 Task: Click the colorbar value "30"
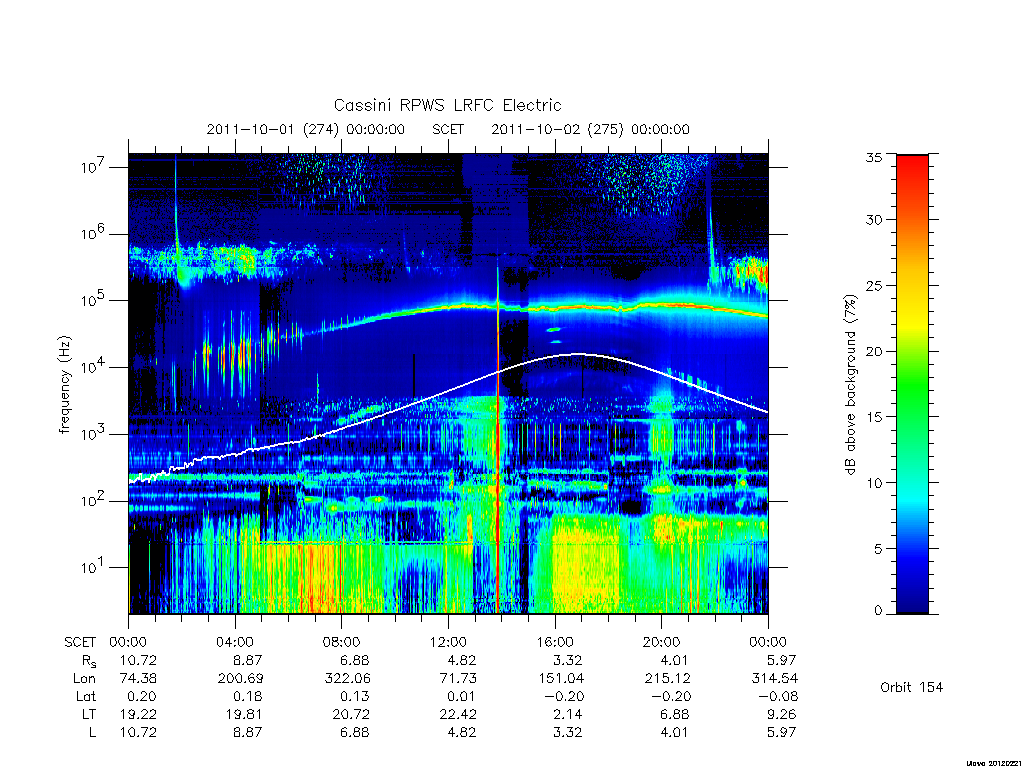[873, 220]
